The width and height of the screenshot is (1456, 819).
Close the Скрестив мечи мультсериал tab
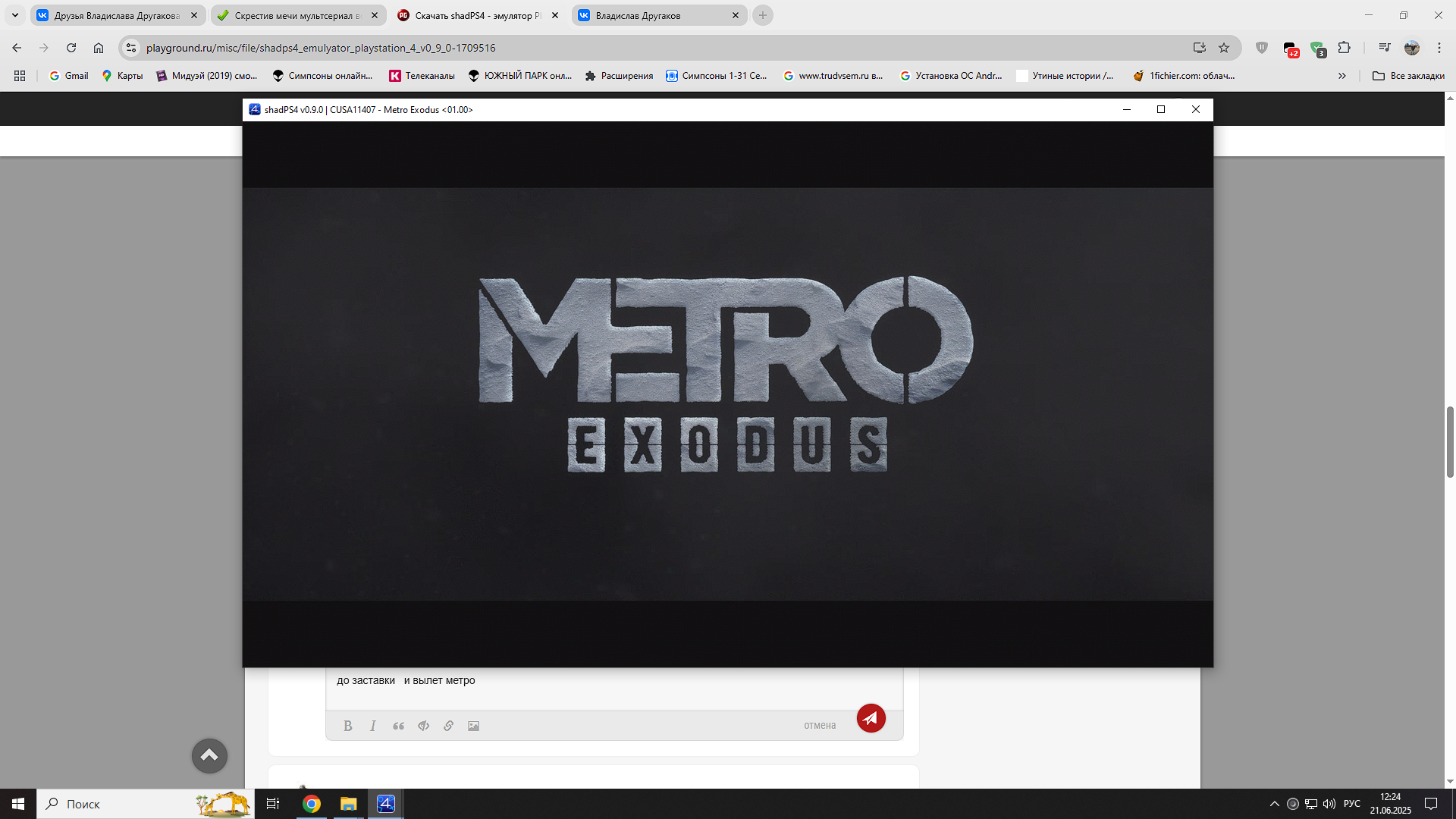(375, 15)
